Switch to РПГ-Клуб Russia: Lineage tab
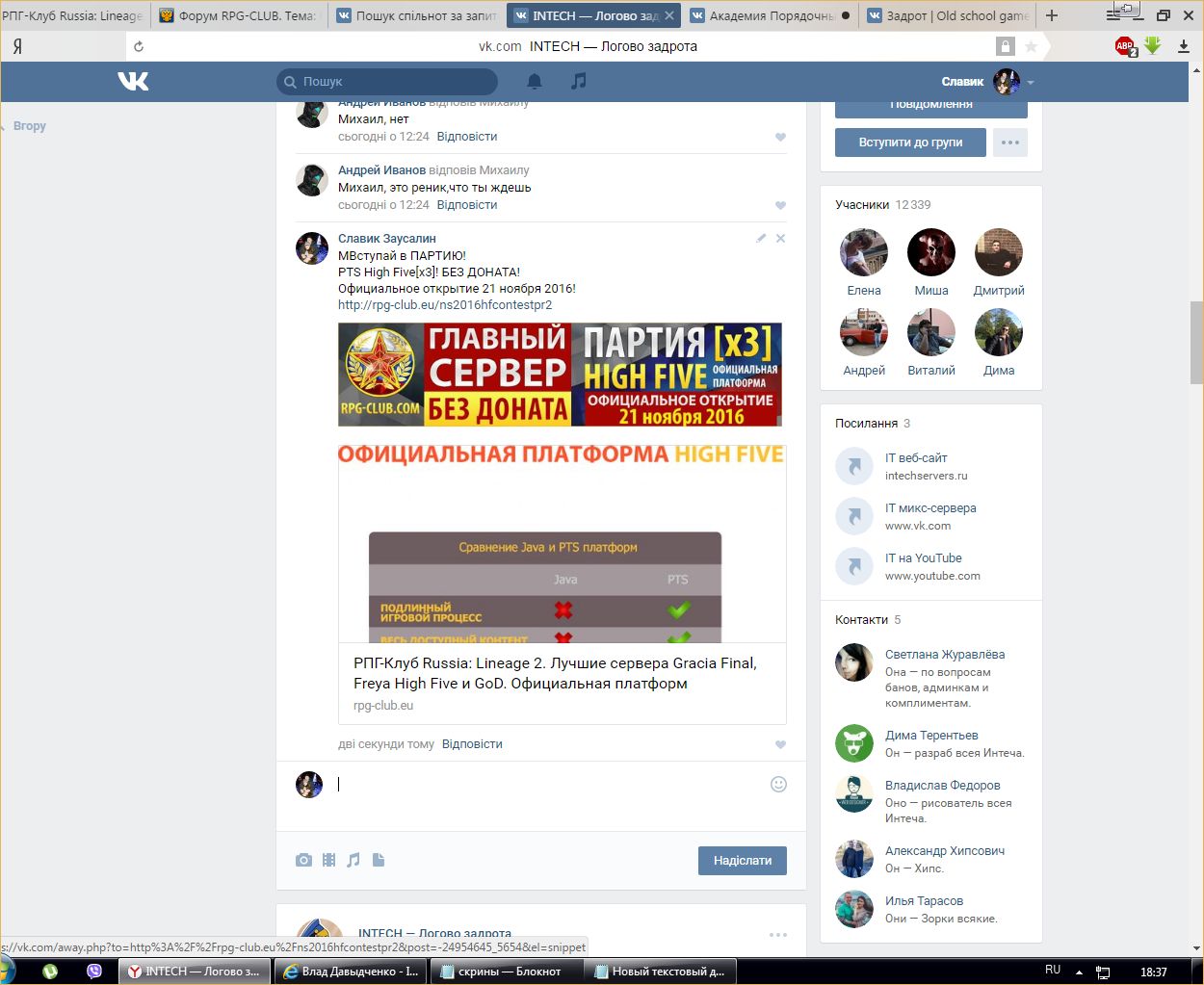 72,15
